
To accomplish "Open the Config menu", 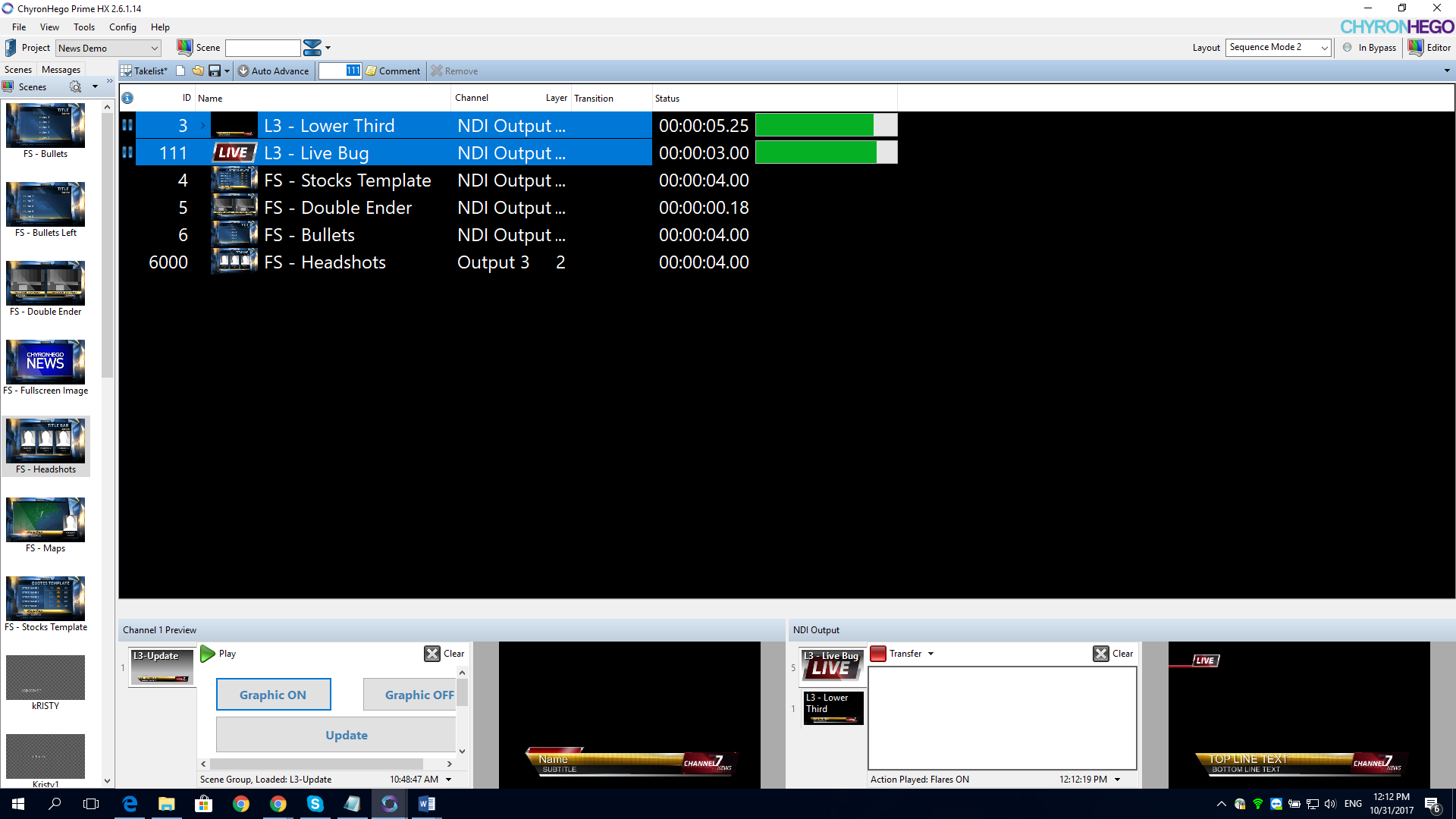I will pos(123,27).
